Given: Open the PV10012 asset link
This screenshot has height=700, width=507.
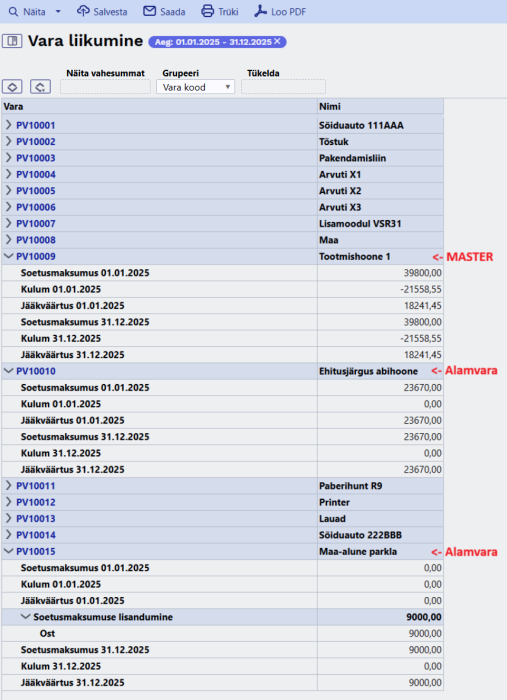Looking at the screenshot, I should click(x=36, y=502).
